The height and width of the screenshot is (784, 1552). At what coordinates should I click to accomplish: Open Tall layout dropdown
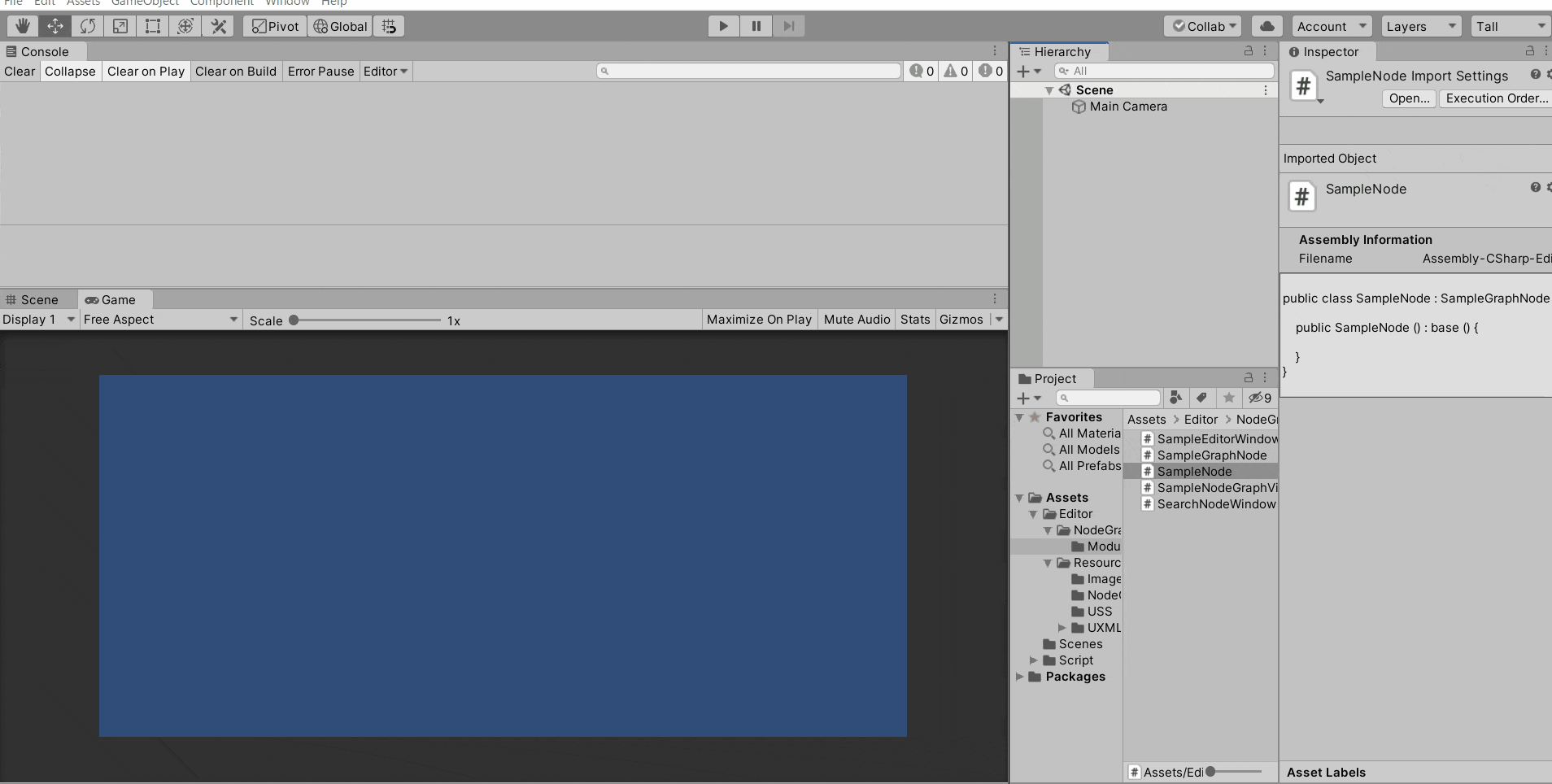click(x=1511, y=26)
